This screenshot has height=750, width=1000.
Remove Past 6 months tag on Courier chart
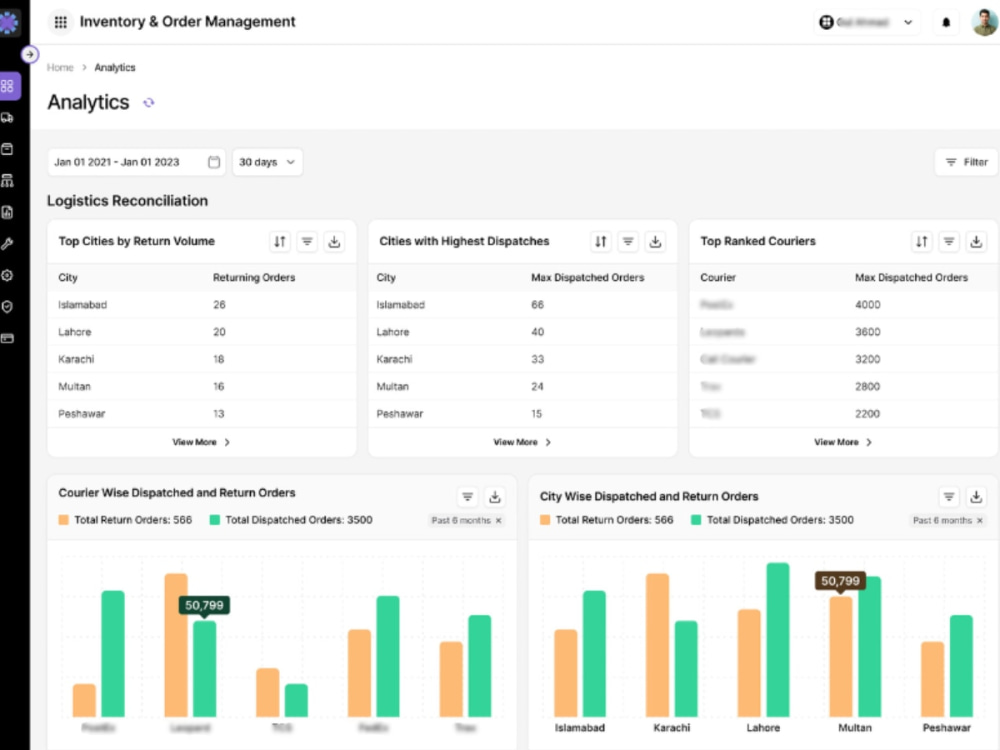(x=499, y=520)
